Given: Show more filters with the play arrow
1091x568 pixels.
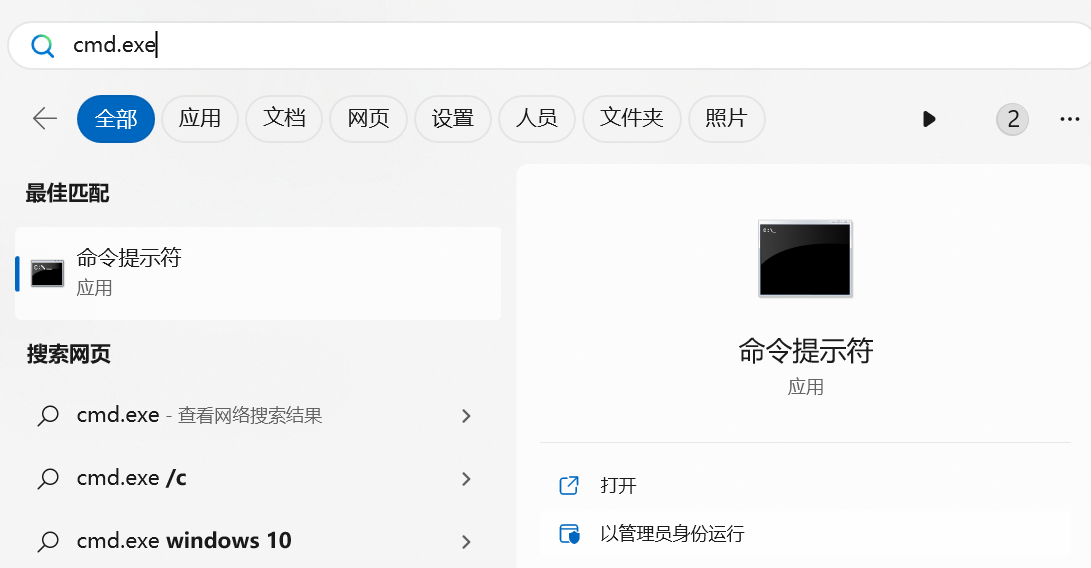Looking at the screenshot, I should pyautogui.click(x=929, y=119).
